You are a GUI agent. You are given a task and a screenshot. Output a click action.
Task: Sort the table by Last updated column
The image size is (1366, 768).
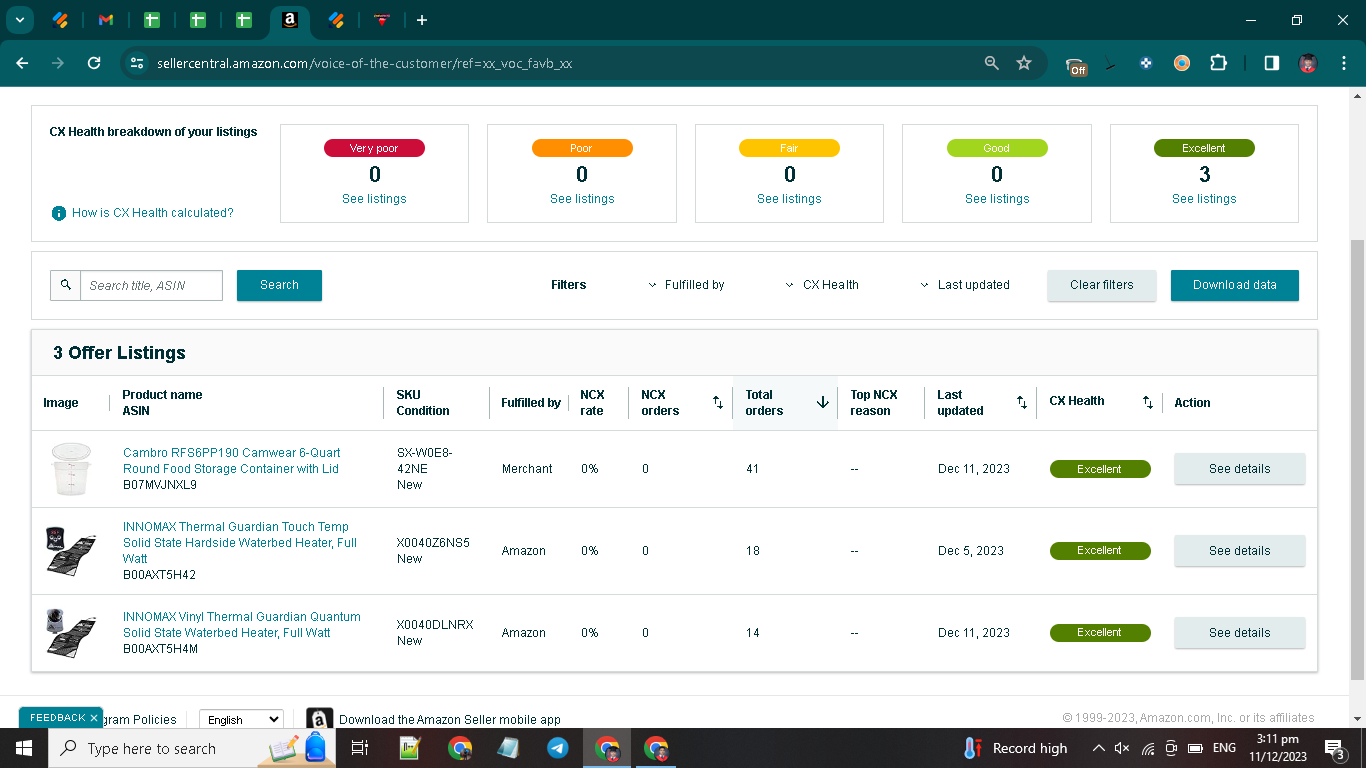tap(1022, 403)
